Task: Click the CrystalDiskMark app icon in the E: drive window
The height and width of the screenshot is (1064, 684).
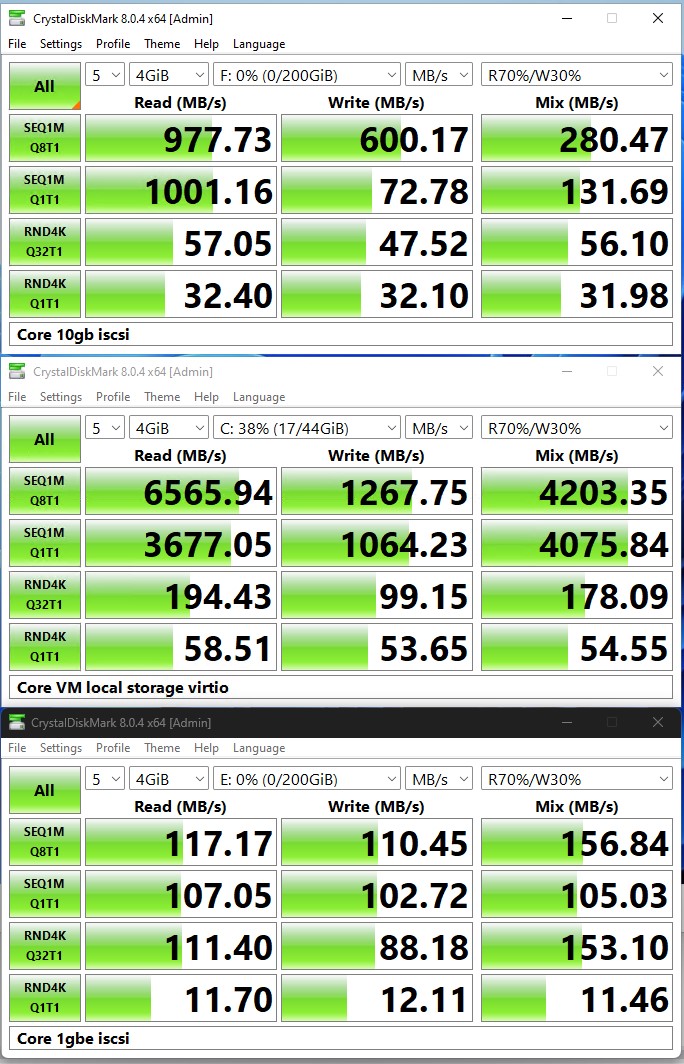Action: [17, 723]
